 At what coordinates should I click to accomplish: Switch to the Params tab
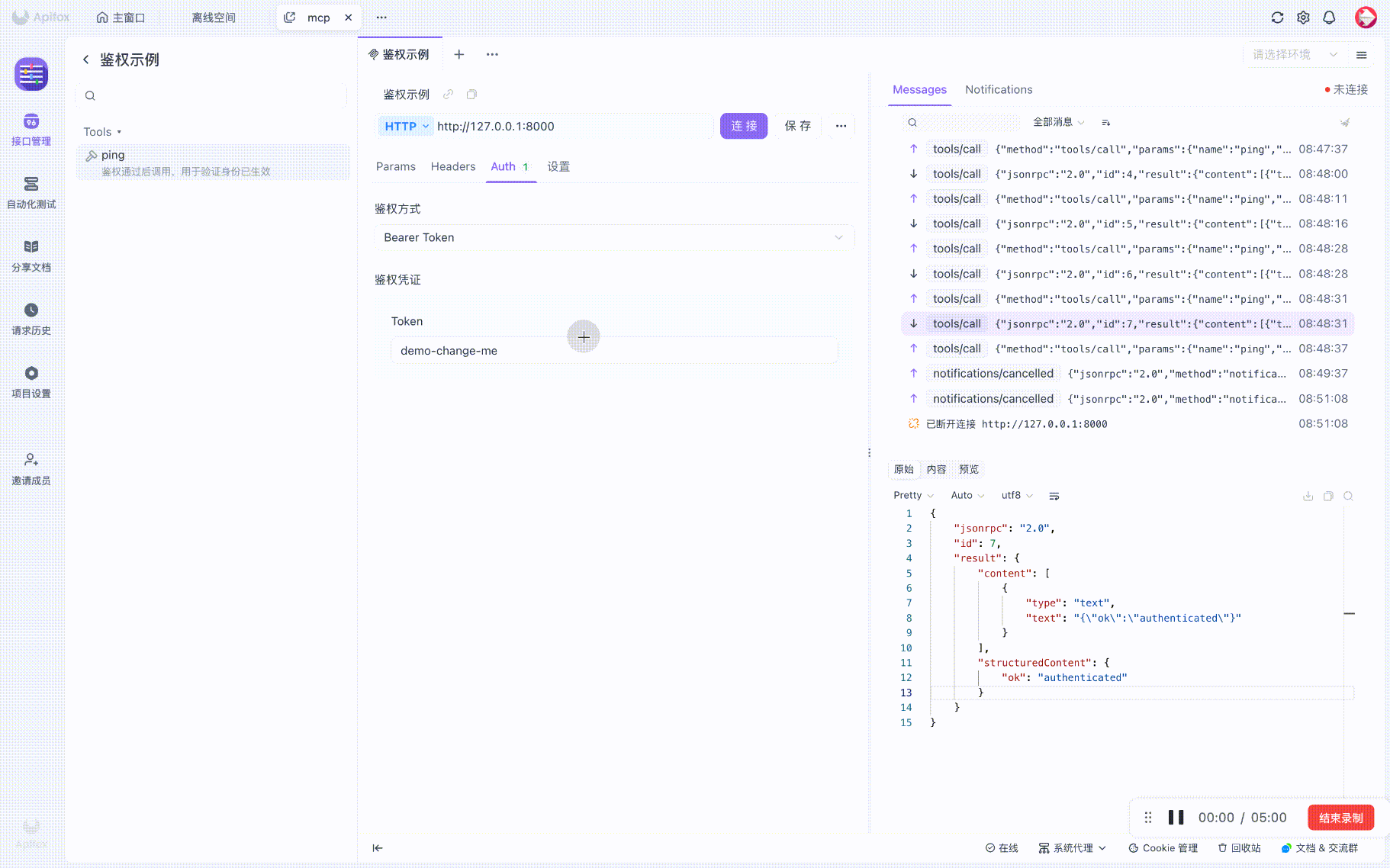pos(396,166)
